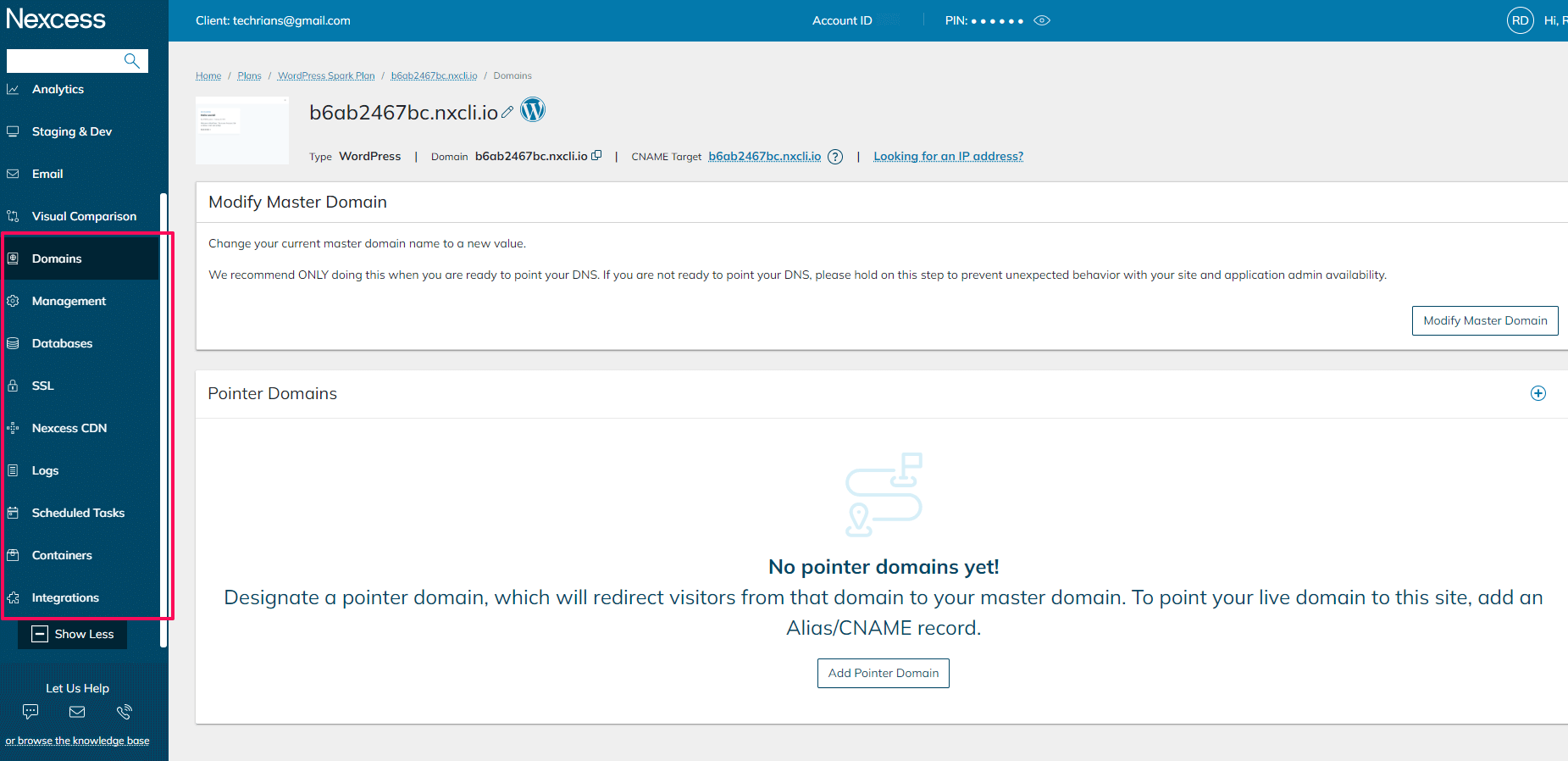Click the site preview thumbnail

pos(242,131)
